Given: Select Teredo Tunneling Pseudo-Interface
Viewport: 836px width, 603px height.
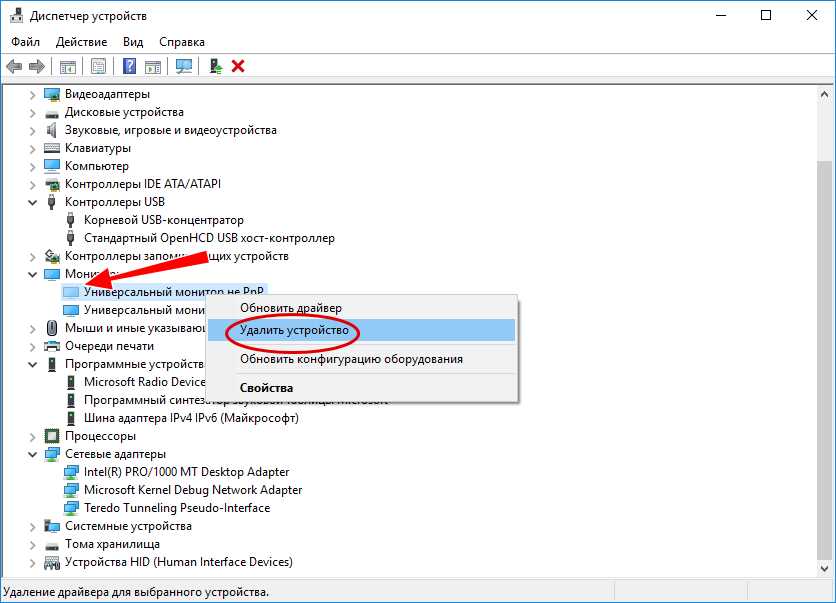Looking at the screenshot, I should [177, 508].
